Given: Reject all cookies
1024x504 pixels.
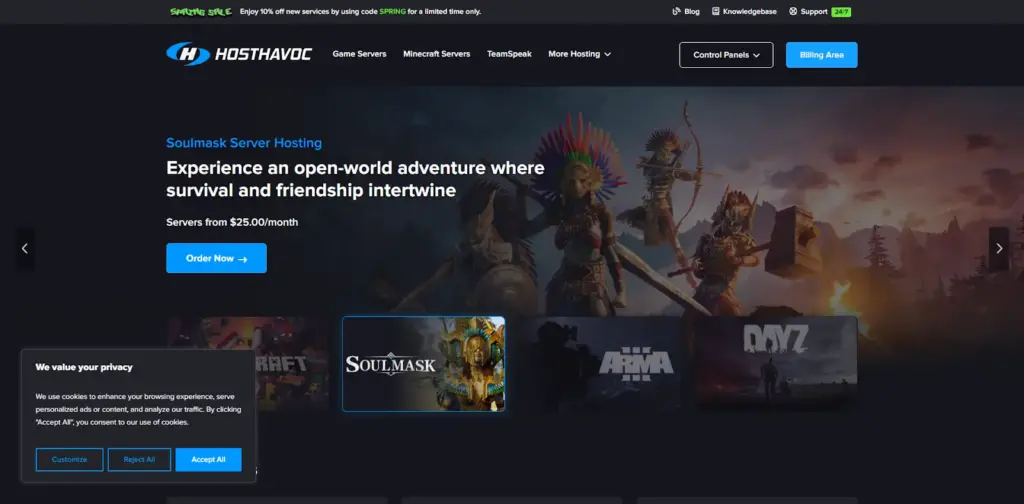Looking at the screenshot, I should coord(139,459).
